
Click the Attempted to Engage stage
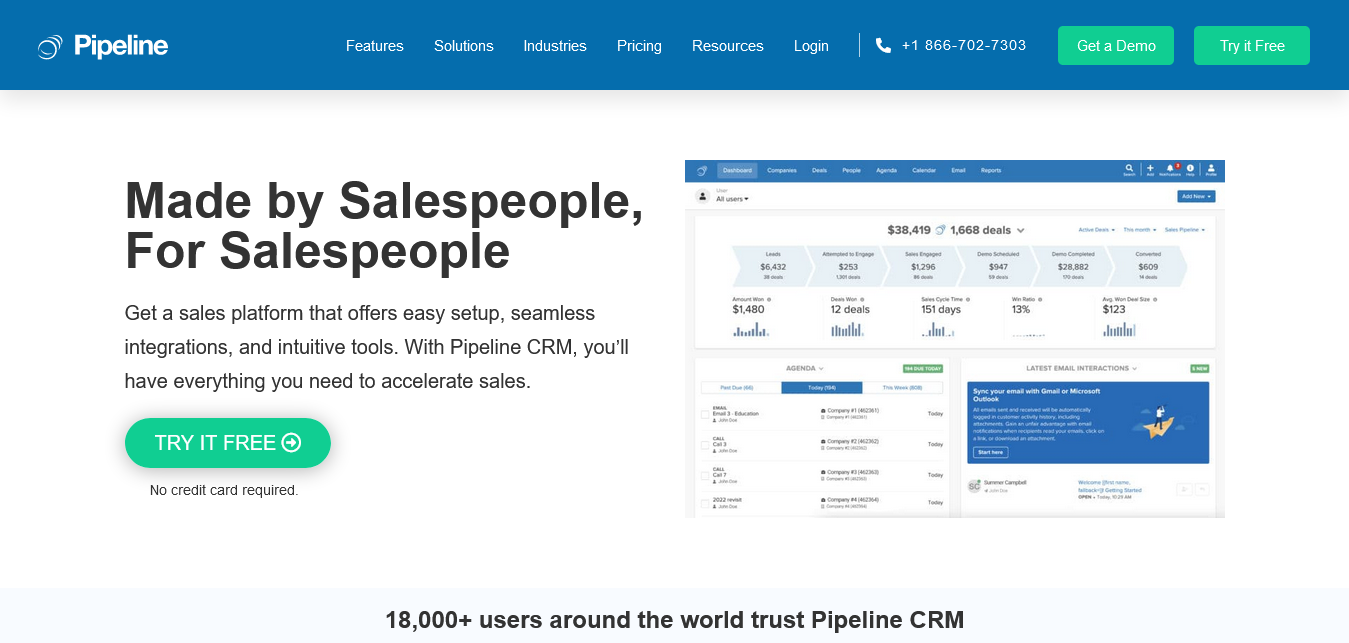tap(848, 266)
